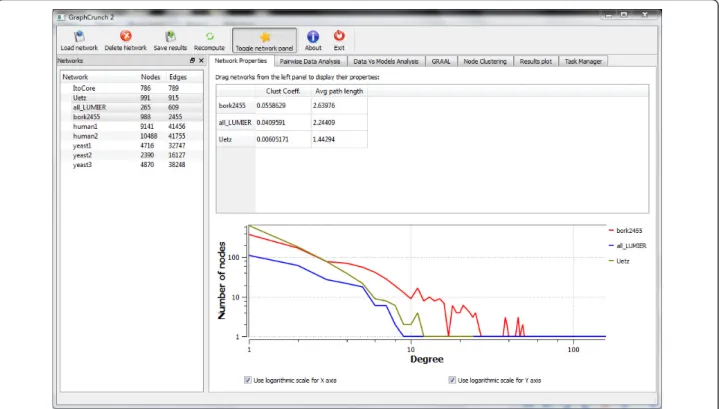The image size is (719, 409).
Task: Select the bork2455 network in list
Action: pyautogui.click(x=132, y=117)
